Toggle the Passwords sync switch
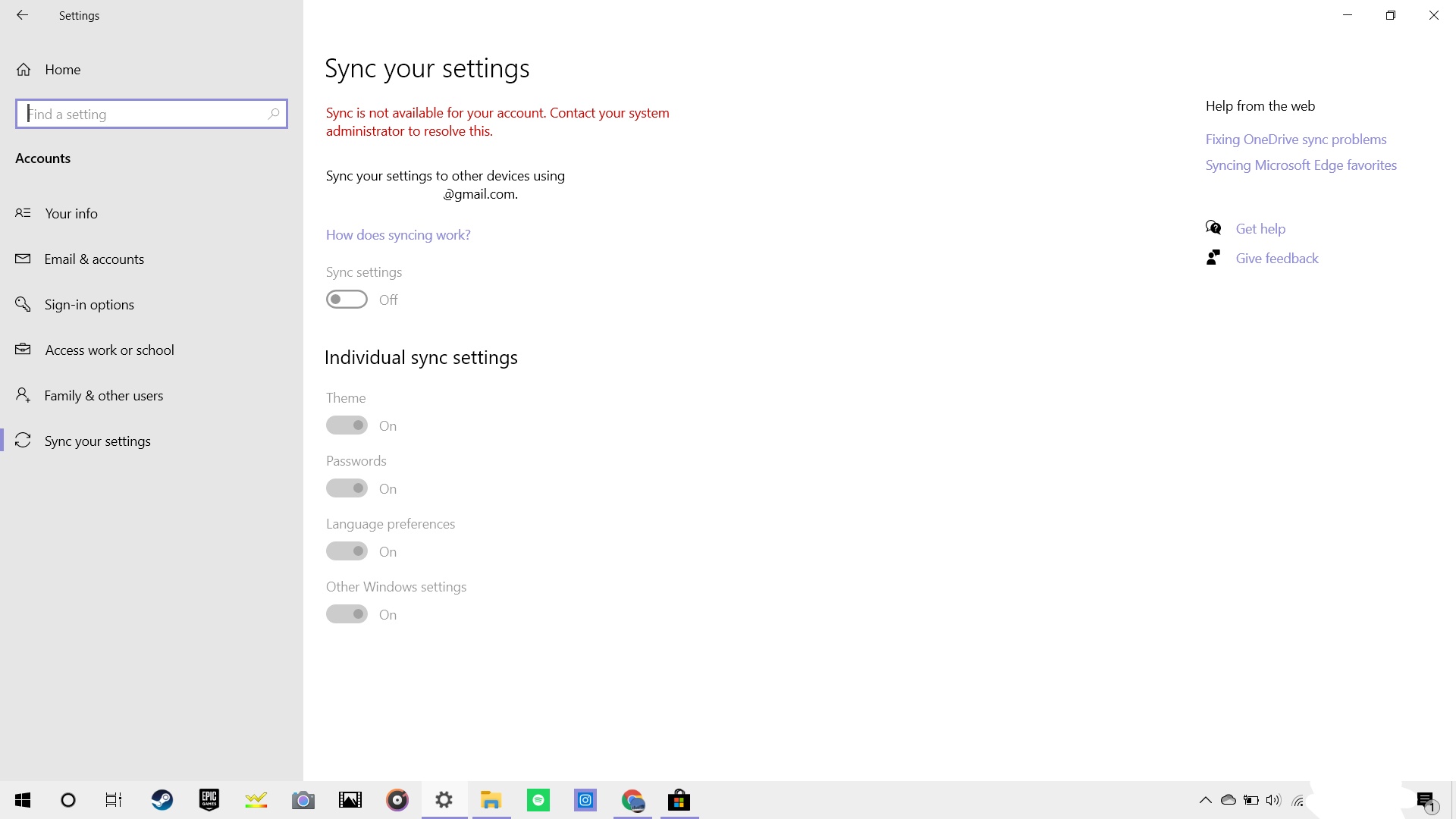The width and height of the screenshot is (1456, 819). click(347, 488)
